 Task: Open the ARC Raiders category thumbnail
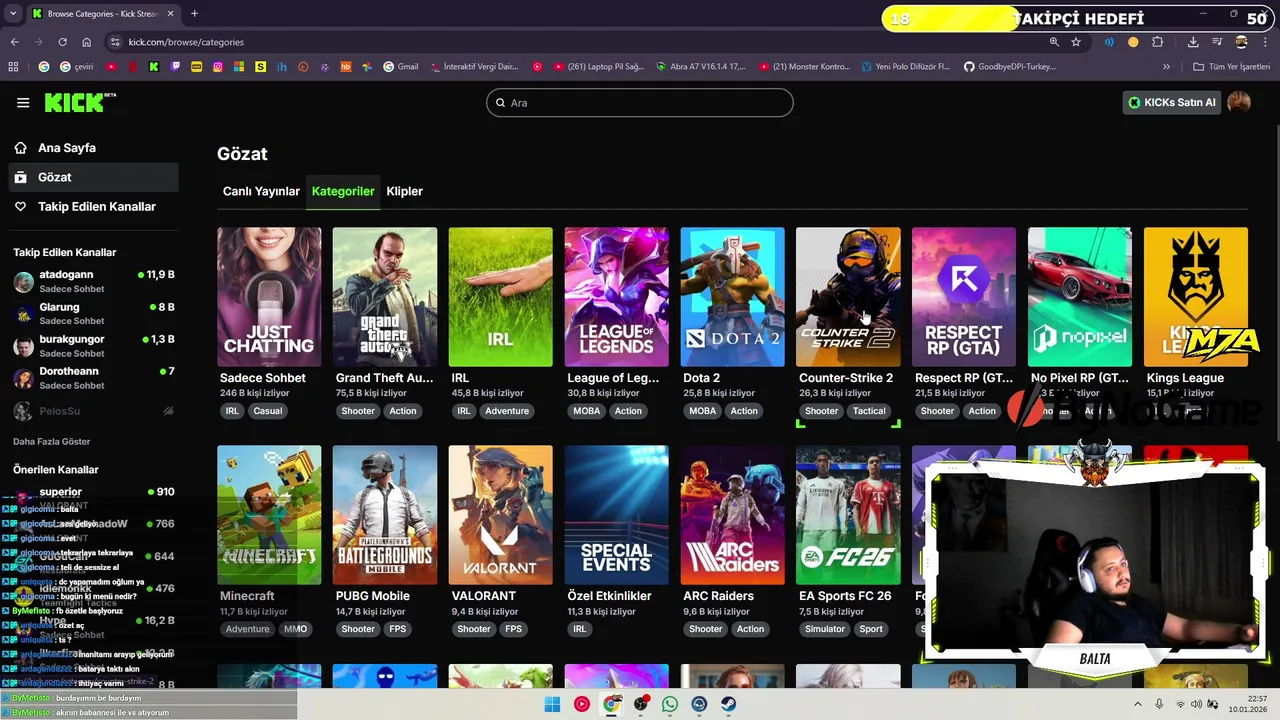point(733,515)
